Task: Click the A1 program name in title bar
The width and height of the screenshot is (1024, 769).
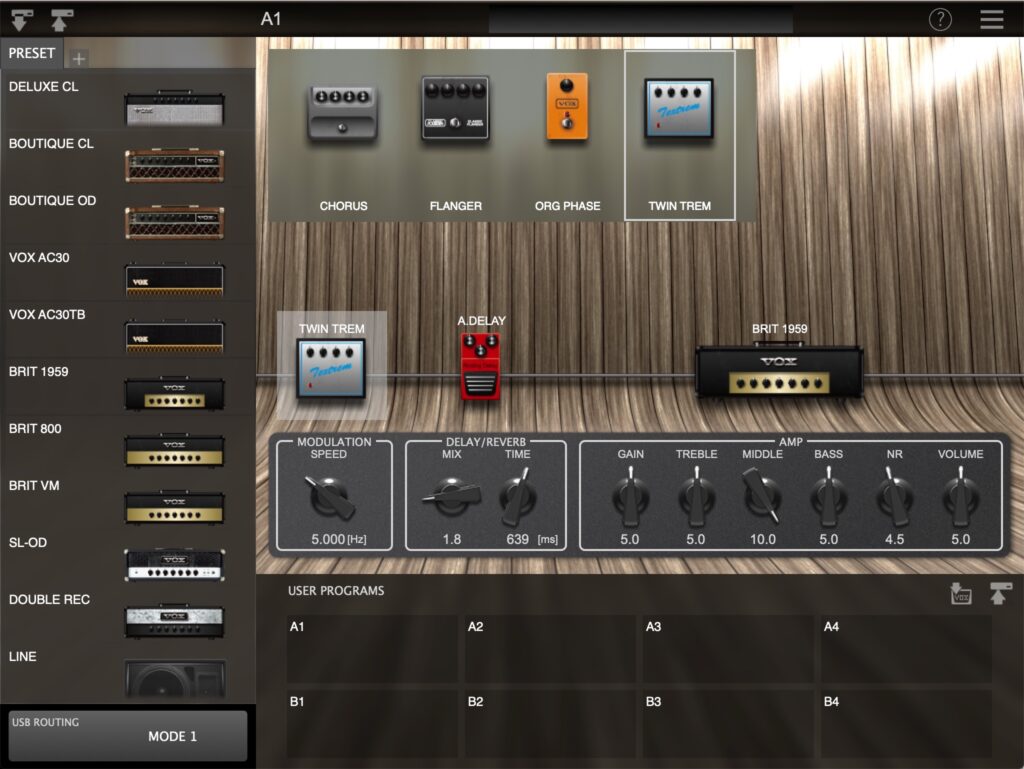Action: pos(270,19)
